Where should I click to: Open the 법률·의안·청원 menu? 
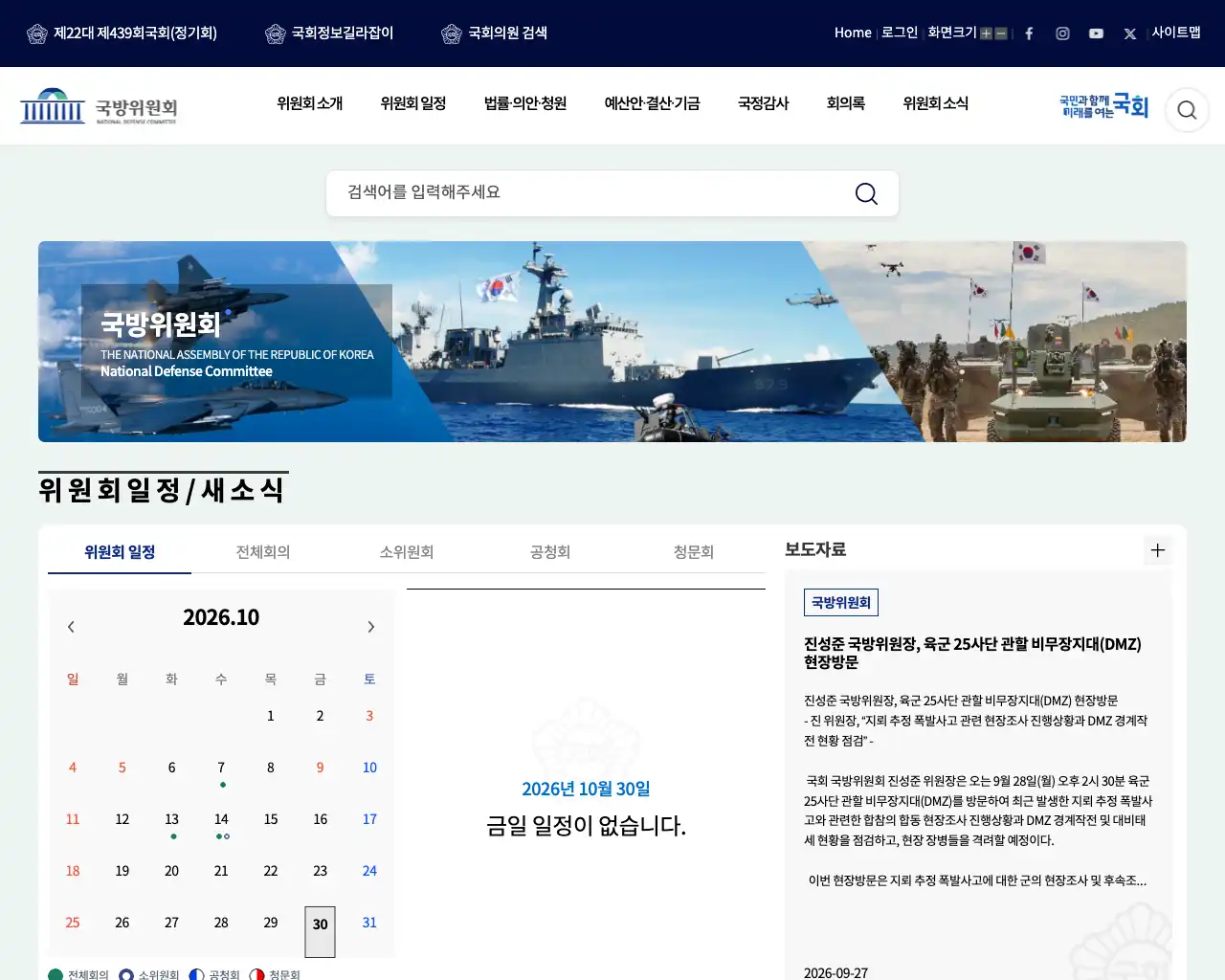[x=525, y=103]
